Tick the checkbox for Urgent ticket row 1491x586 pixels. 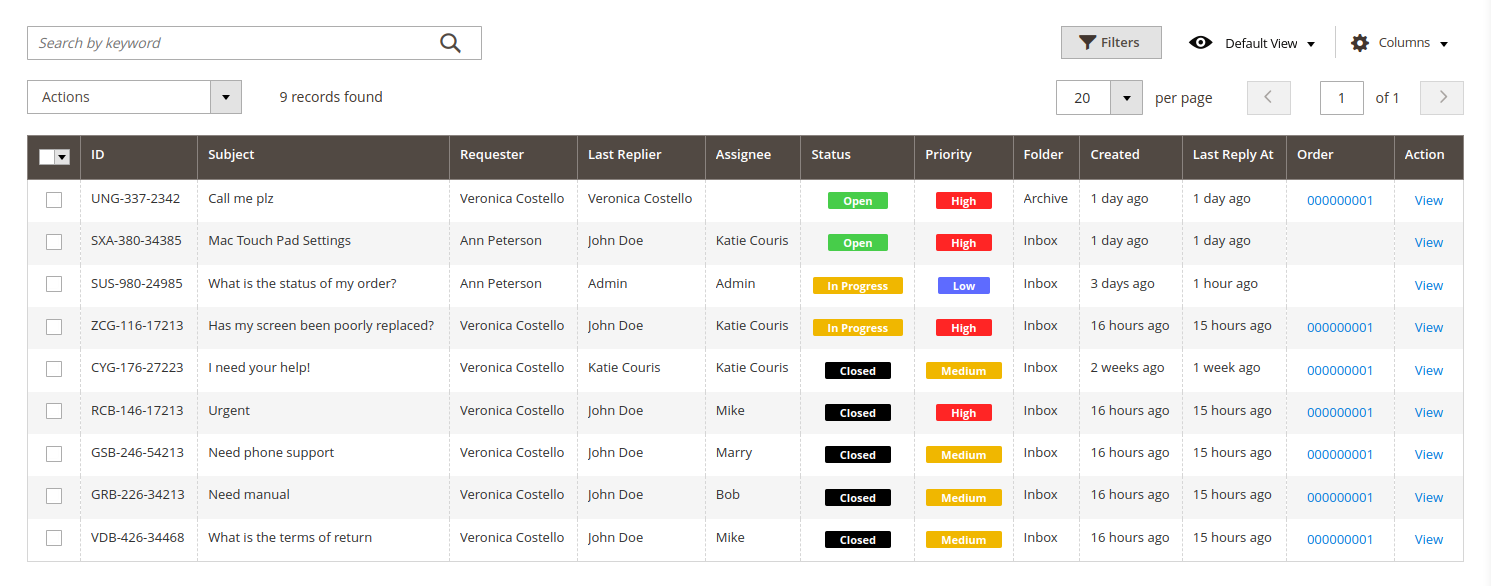click(54, 411)
